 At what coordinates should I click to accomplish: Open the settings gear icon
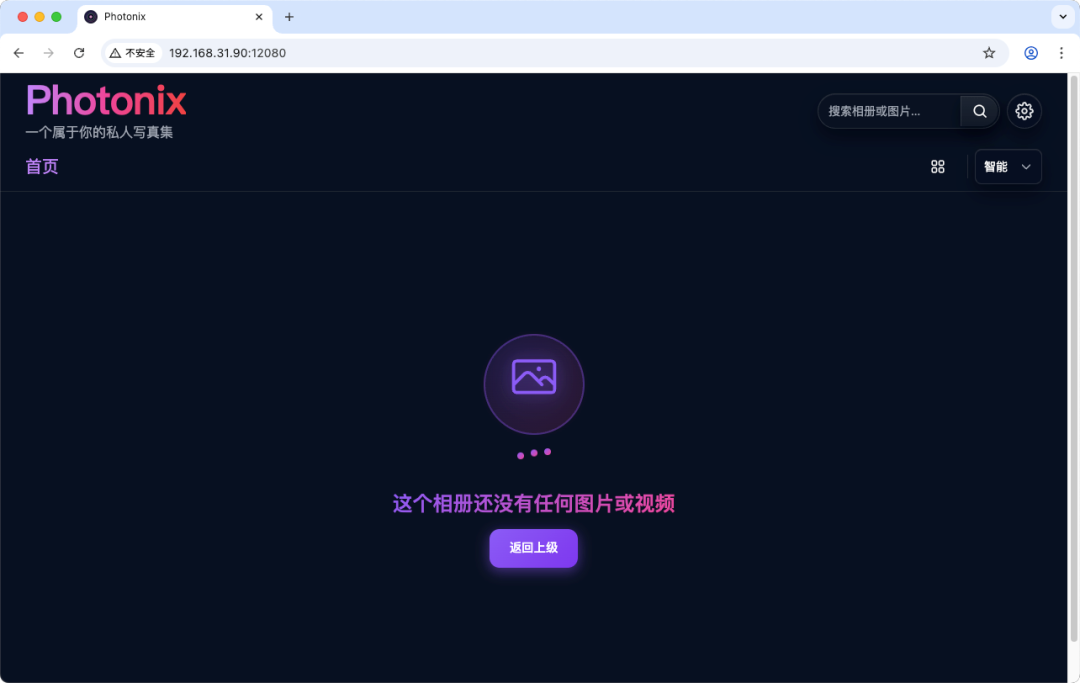click(x=1024, y=111)
